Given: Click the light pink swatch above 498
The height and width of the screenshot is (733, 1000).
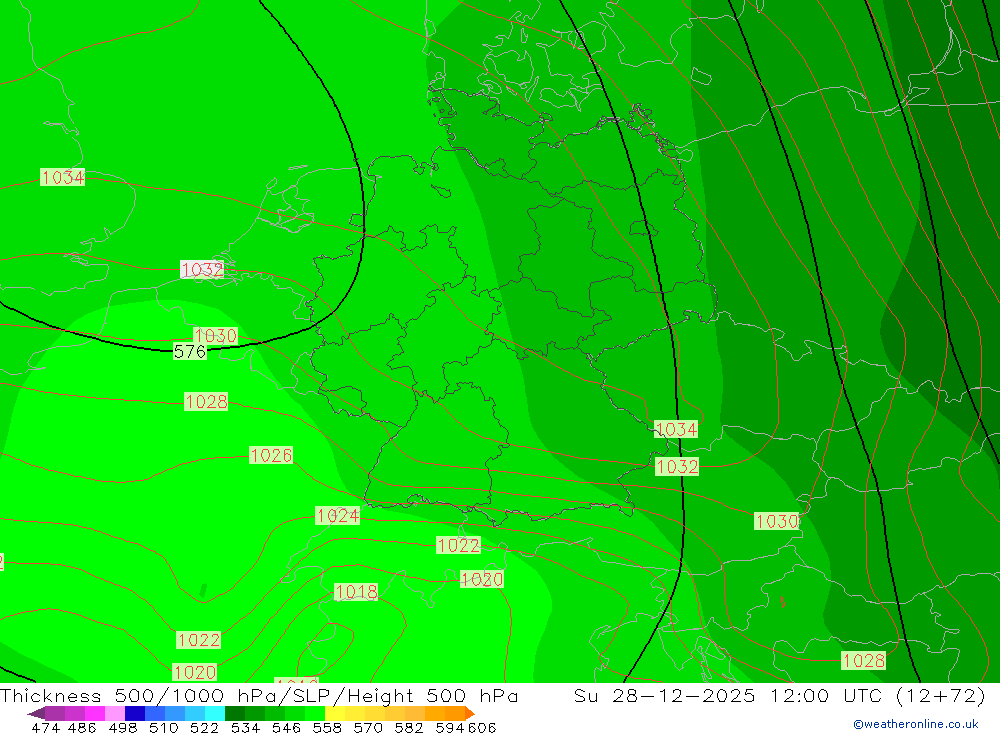Looking at the screenshot, I should pyautogui.click(x=115, y=713).
